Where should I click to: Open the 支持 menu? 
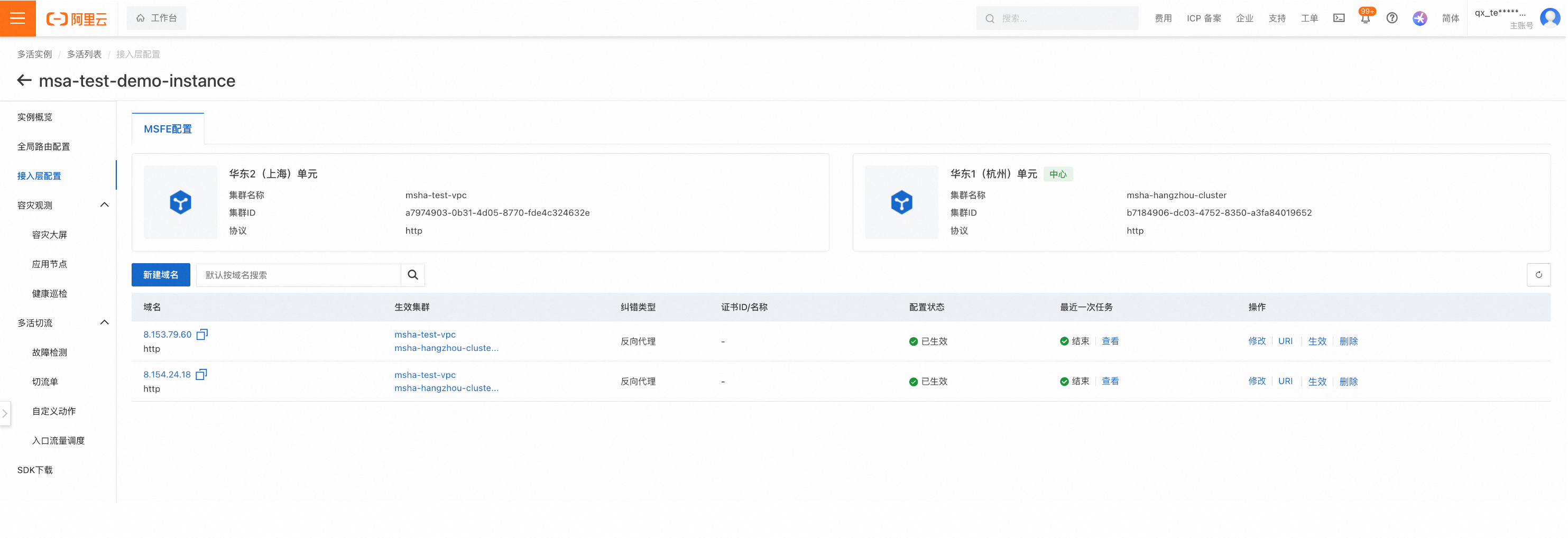coord(1277,18)
